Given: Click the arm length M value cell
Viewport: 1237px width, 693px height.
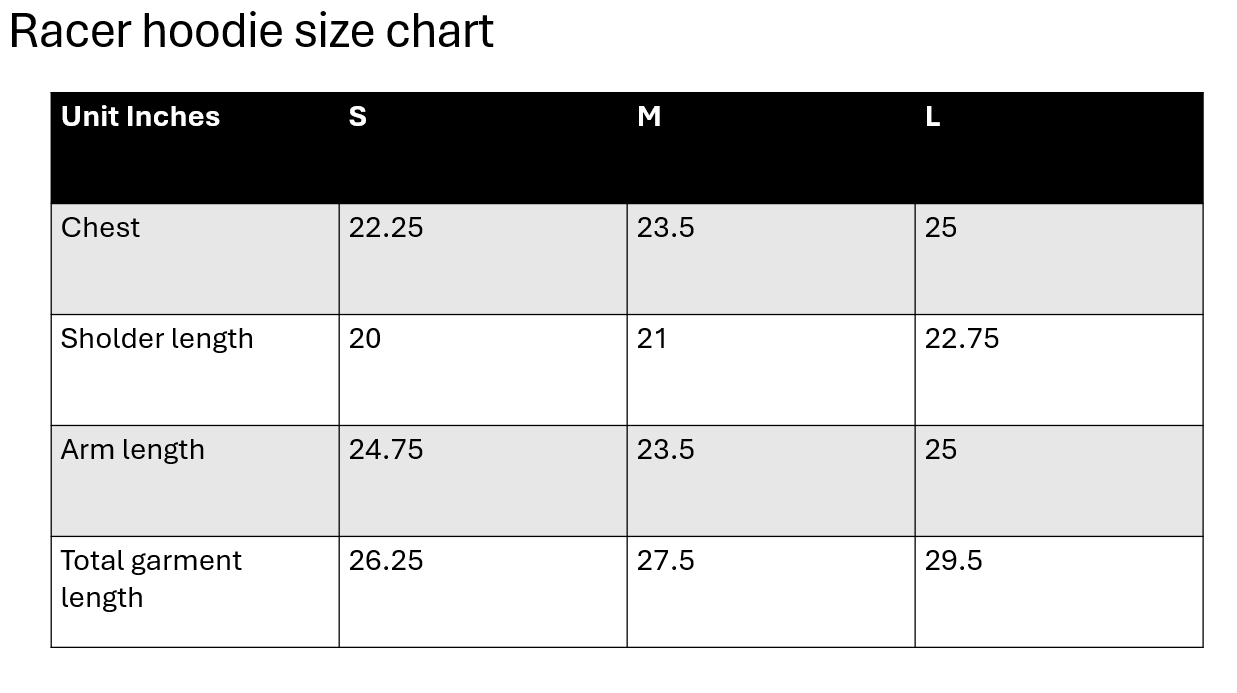Looking at the screenshot, I should pyautogui.click(x=666, y=450).
